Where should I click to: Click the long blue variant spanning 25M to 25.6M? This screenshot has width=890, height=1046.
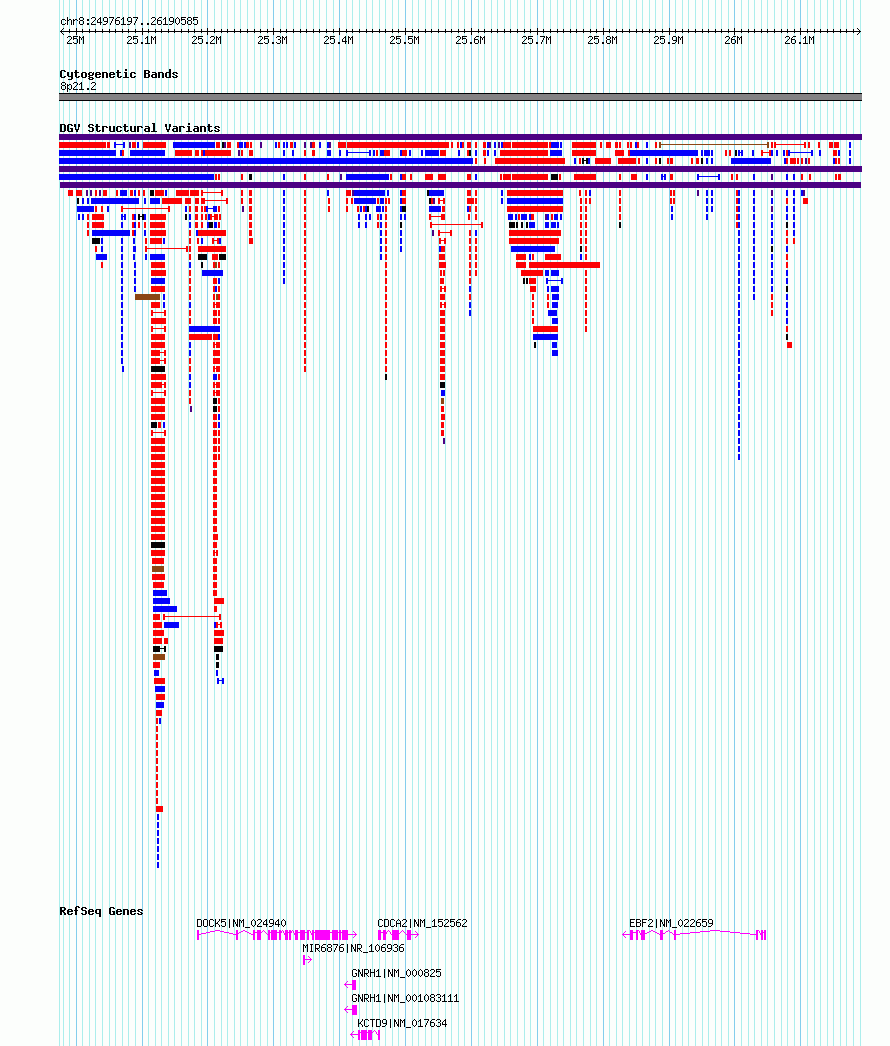click(x=266, y=161)
